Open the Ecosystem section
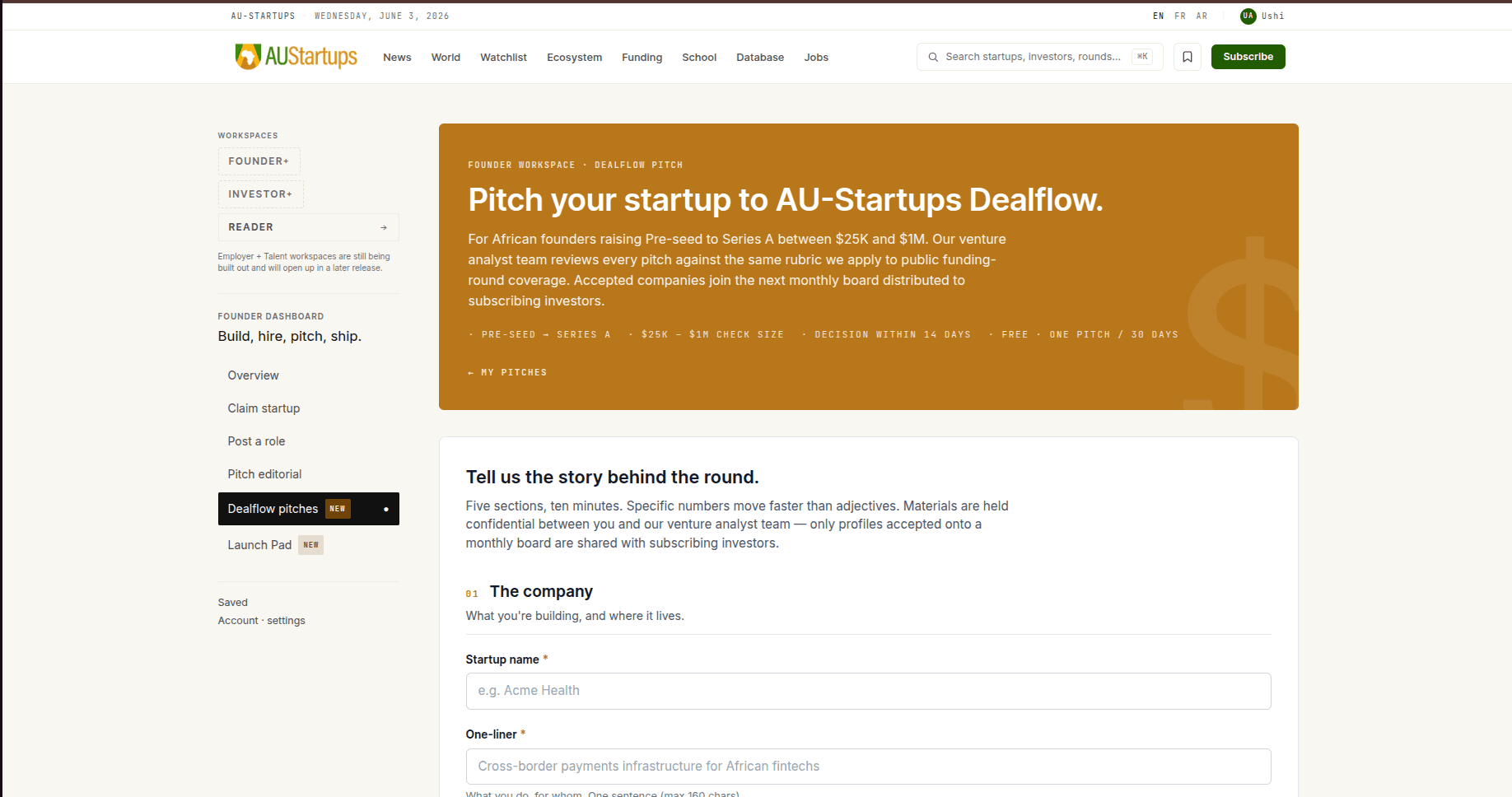 point(574,57)
